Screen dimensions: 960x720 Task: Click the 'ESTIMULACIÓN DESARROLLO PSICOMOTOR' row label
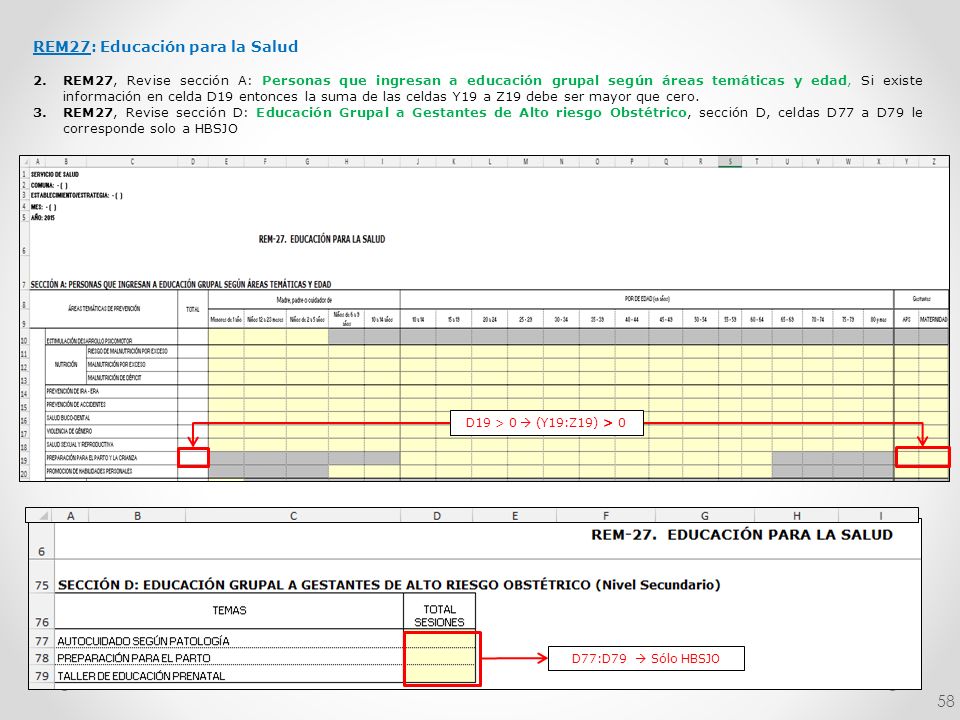89,340
